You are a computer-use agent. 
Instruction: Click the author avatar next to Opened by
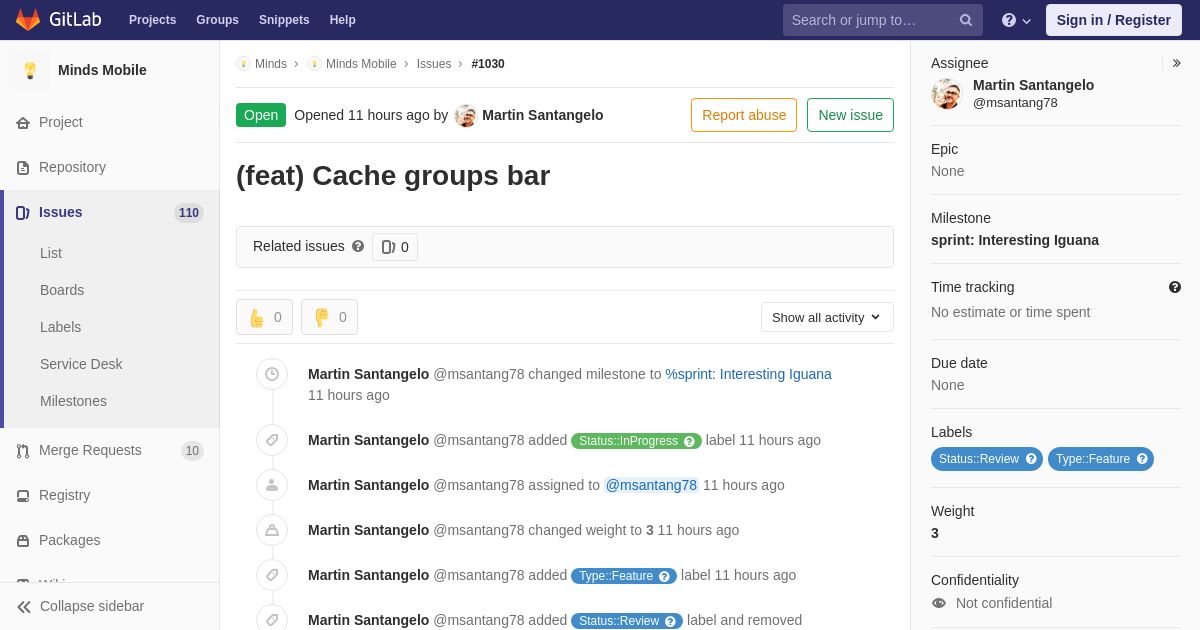click(466, 115)
